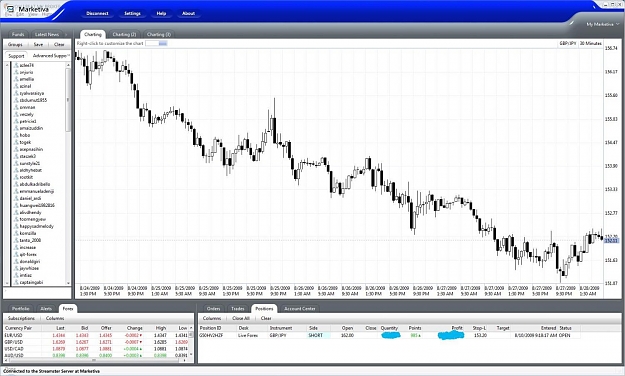Click the chat message input field below user list
Image resolution: width=625 pixels, height=376 pixels.
coord(37,293)
